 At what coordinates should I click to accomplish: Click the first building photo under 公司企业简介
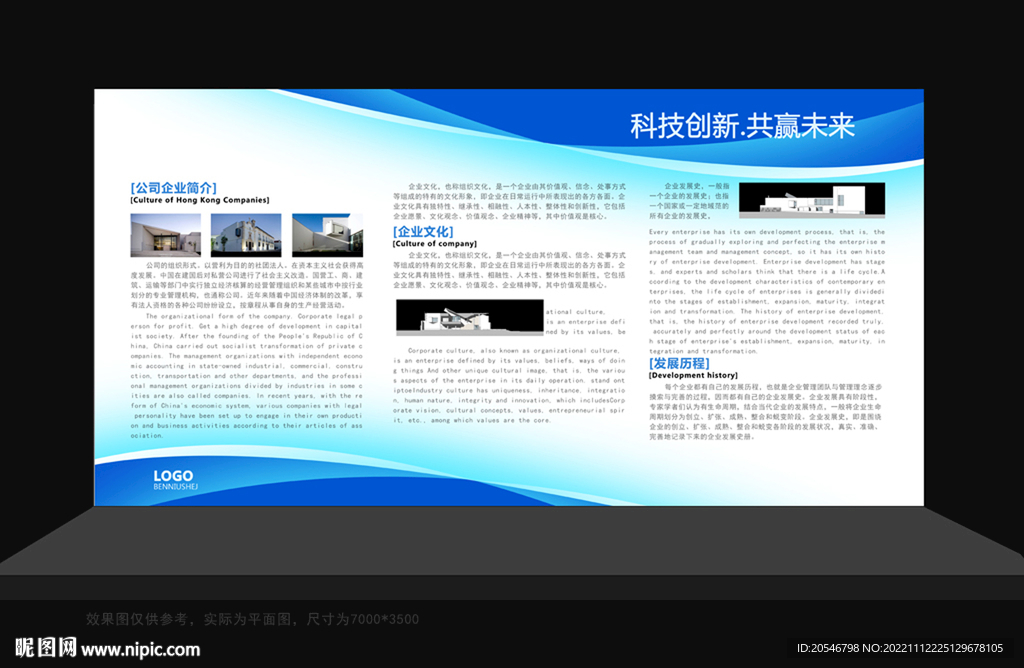pos(165,236)
